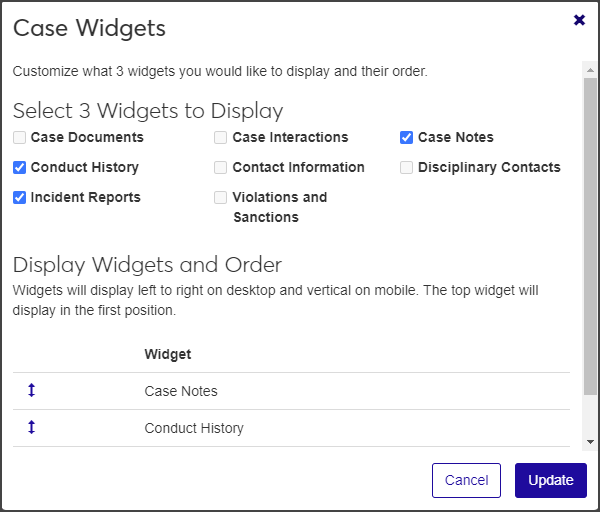Screen dimensions: 600x512
Task: Enable the Case Documents checkbox
Action: point(20,138)
